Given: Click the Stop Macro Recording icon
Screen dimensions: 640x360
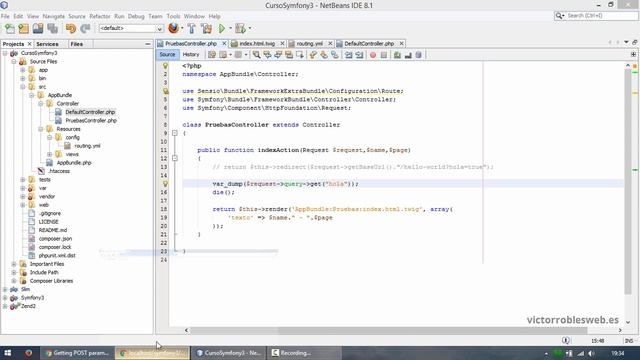Looking at the screenshot, I should (x=384, y=55).
